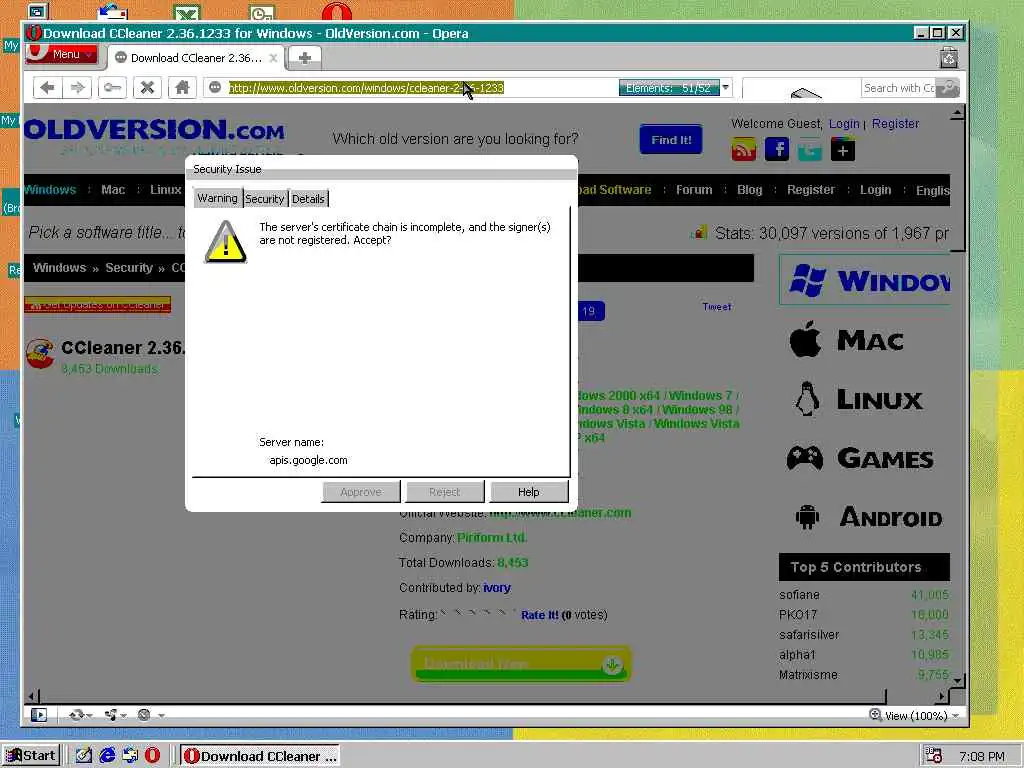Open the Login item in navigation bar
1024x768 pixels.
pyautogui.click(x=875, y=190)
